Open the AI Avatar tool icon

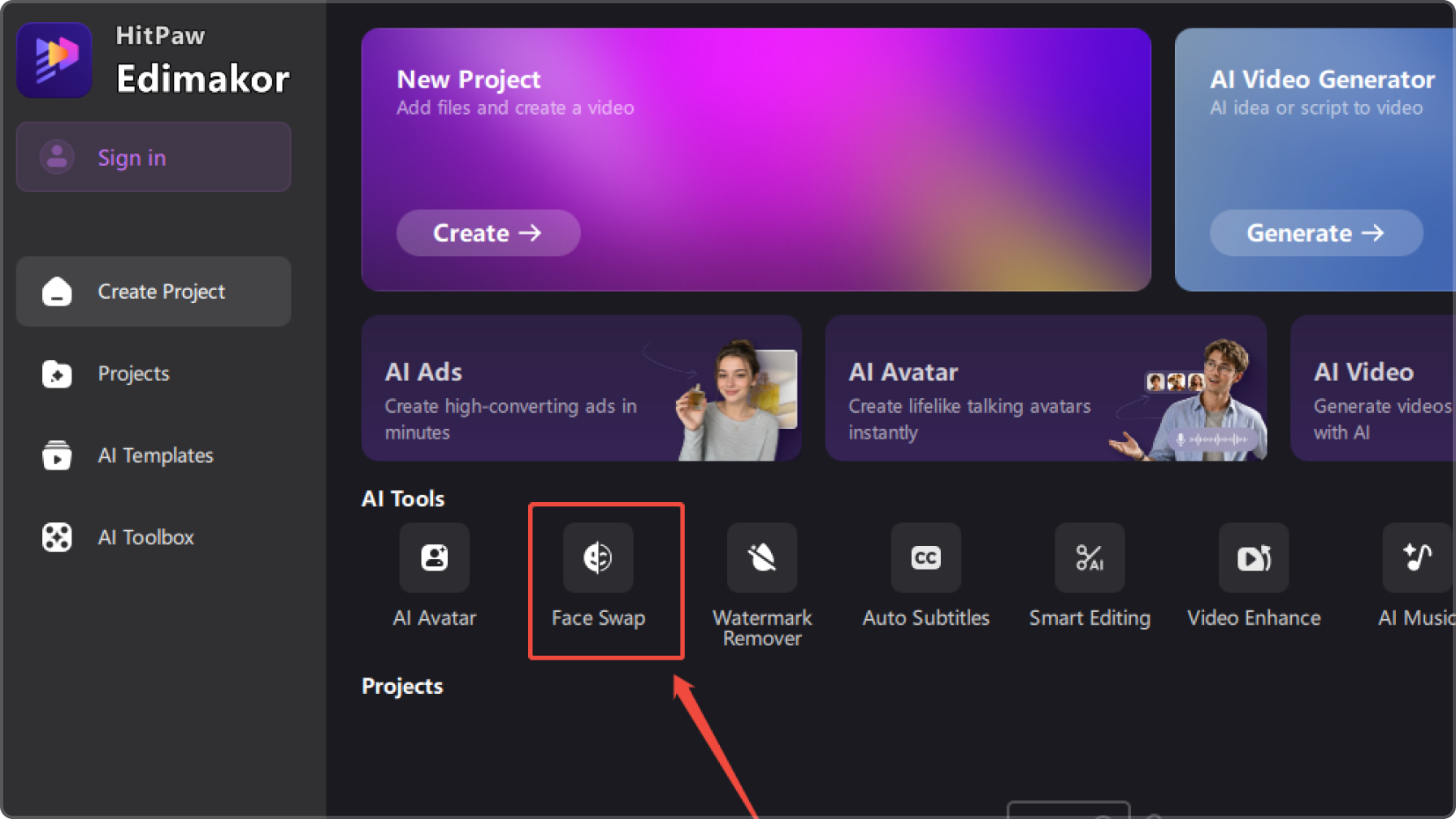(434, 557)
